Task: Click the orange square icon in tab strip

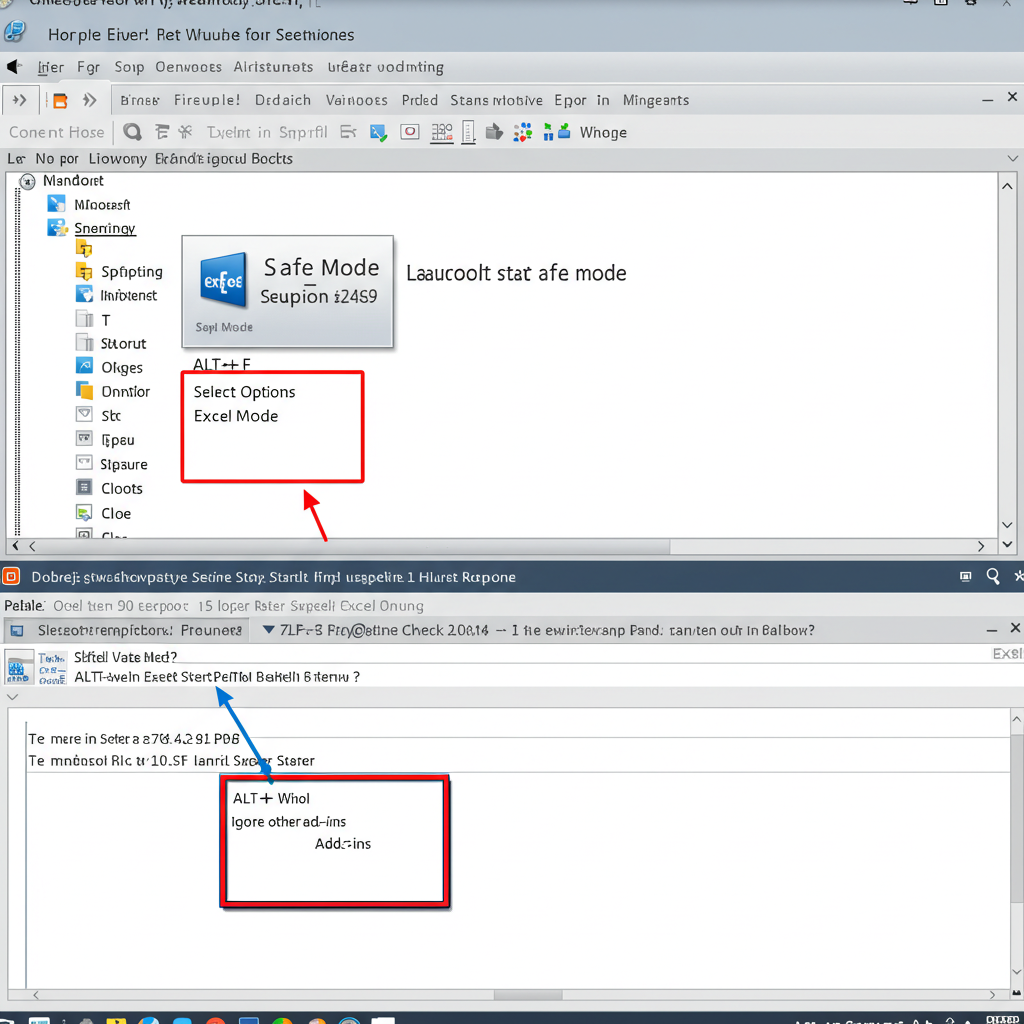Action: pyautogui.click(x=60, y=101)
